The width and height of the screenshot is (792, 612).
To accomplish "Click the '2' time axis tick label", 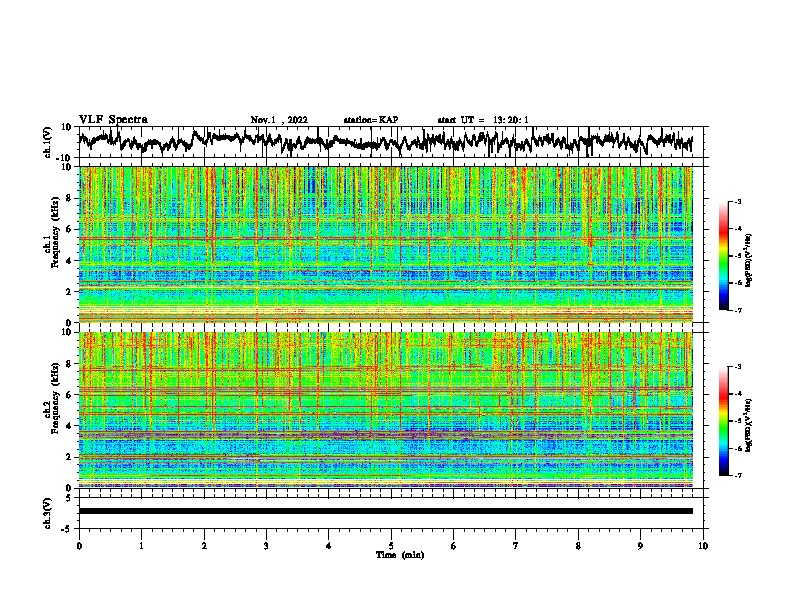I will (x=204, y=546).
